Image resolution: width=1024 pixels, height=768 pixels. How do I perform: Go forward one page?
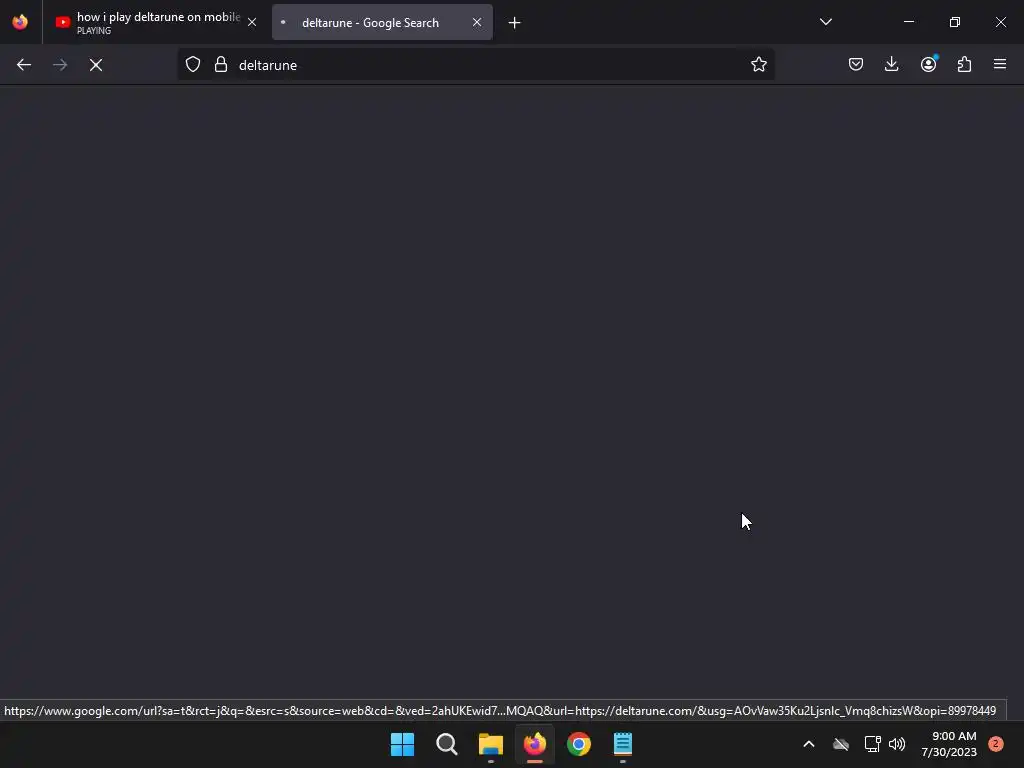[x=60, y=65]
